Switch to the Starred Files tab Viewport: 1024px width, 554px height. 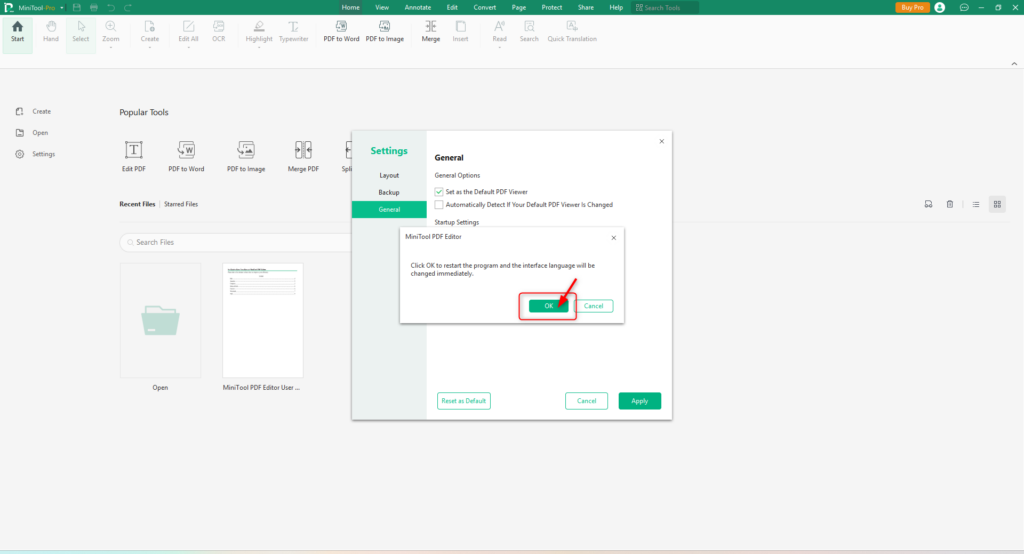(181, 204)
